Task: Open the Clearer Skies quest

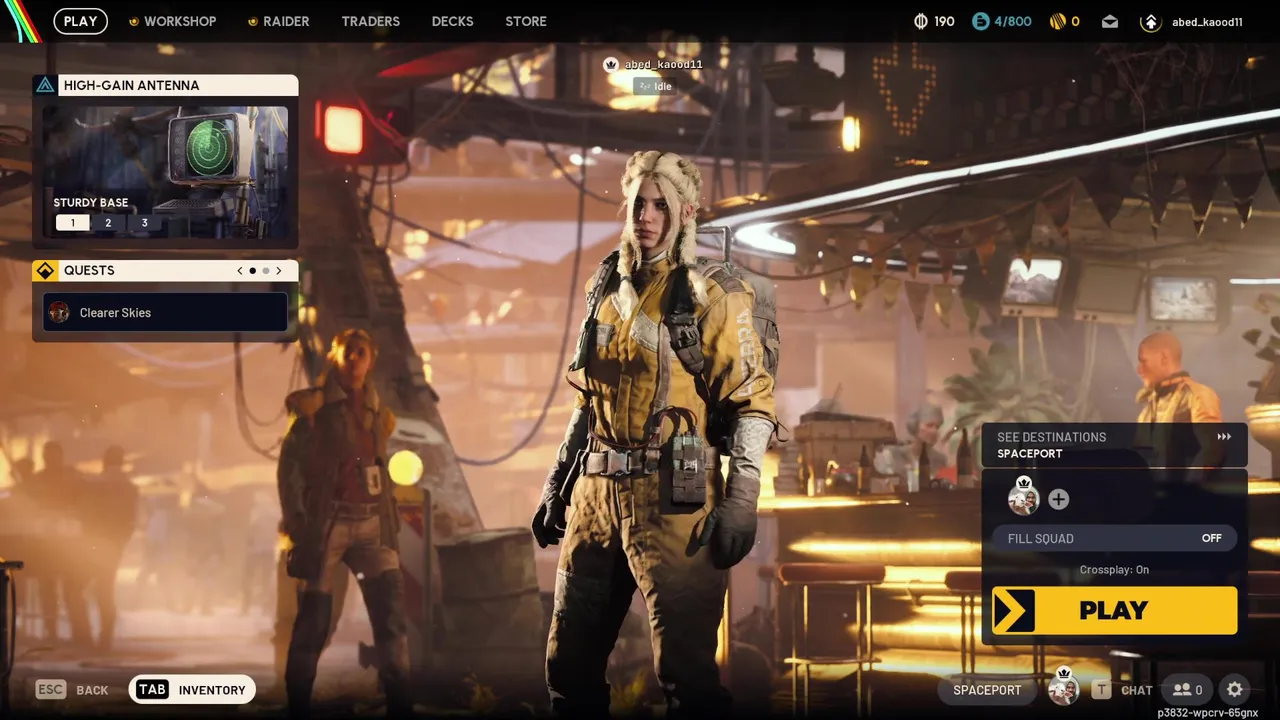Action: (166, 312)
